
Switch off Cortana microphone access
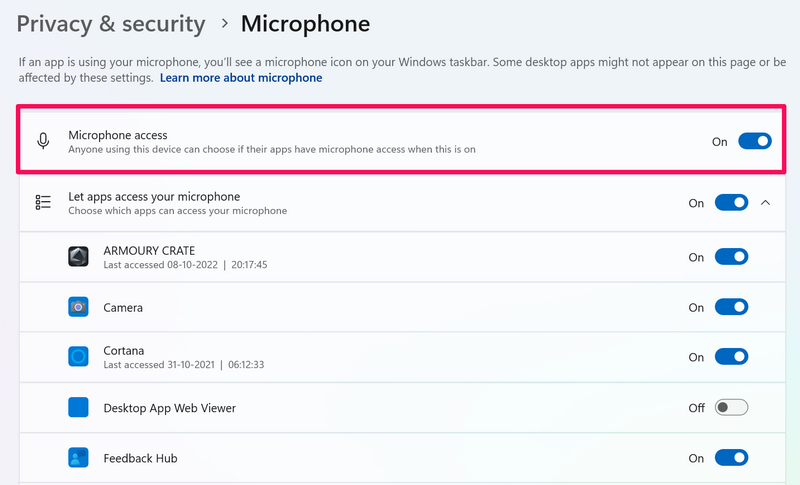(x=732, y=357)
